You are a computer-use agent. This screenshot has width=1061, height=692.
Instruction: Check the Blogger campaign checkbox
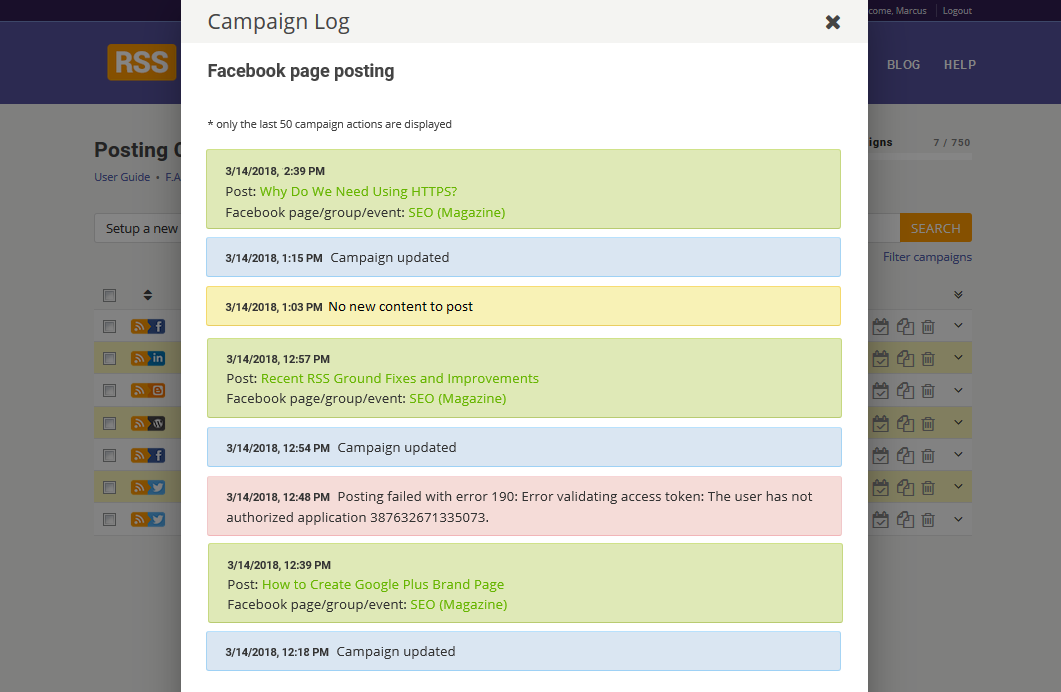pyautogui.click(x=110, y=390)
